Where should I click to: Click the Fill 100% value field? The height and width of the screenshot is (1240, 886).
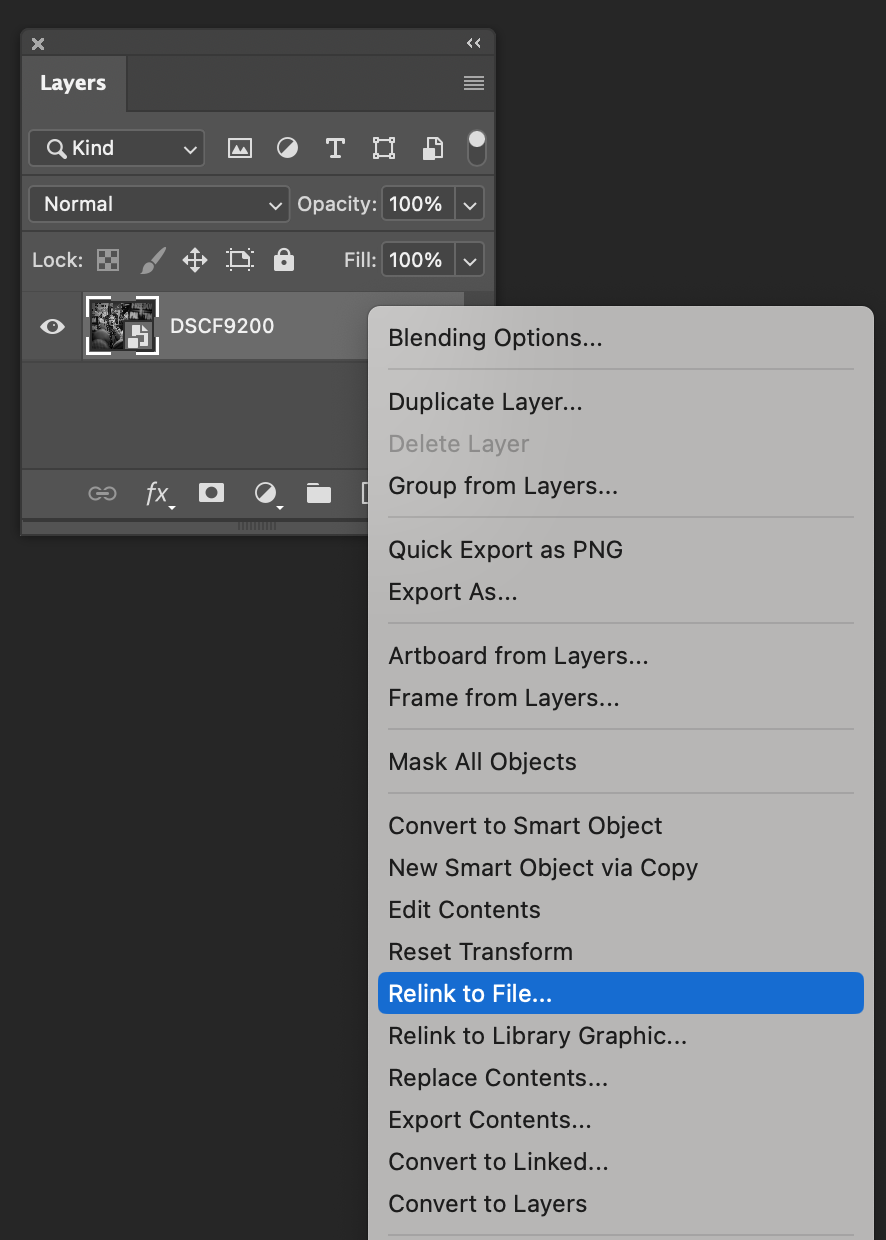(x=416, y=260)
